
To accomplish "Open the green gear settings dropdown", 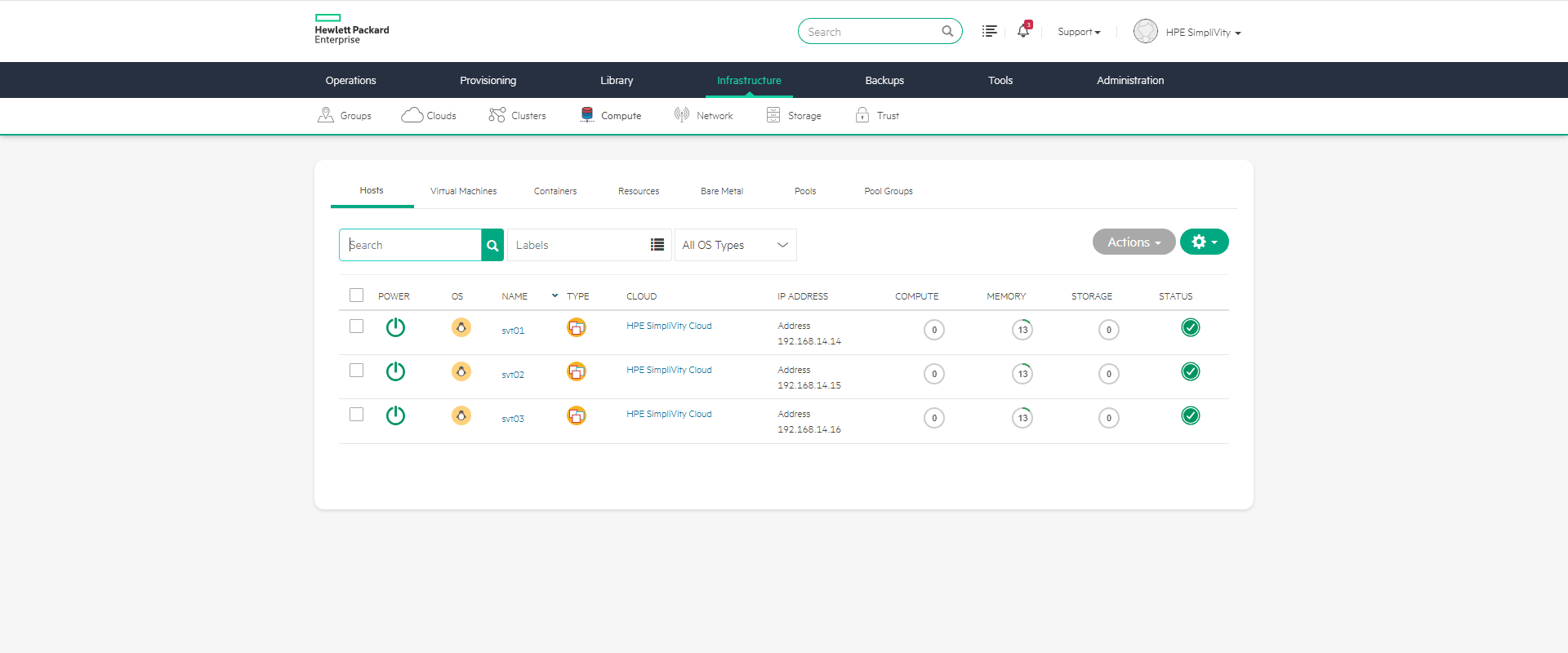I will pos(1204,242).
